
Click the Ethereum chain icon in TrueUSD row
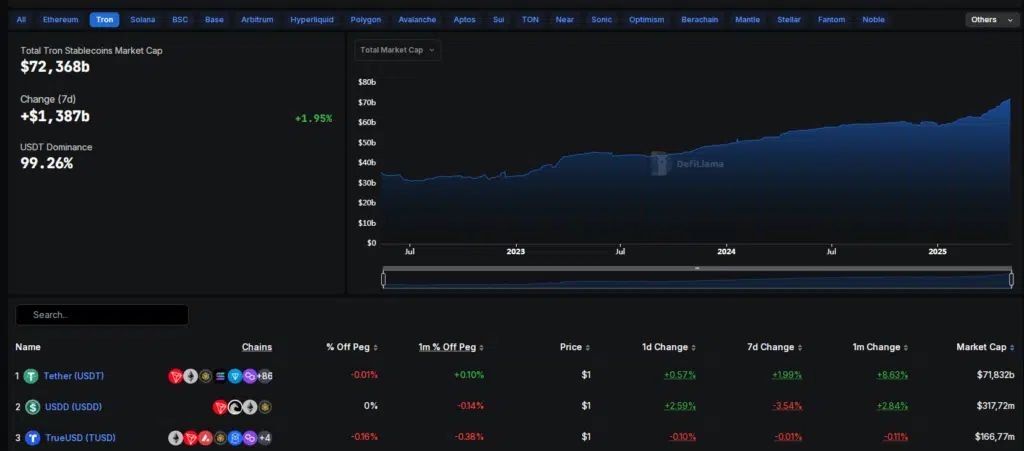176,438
